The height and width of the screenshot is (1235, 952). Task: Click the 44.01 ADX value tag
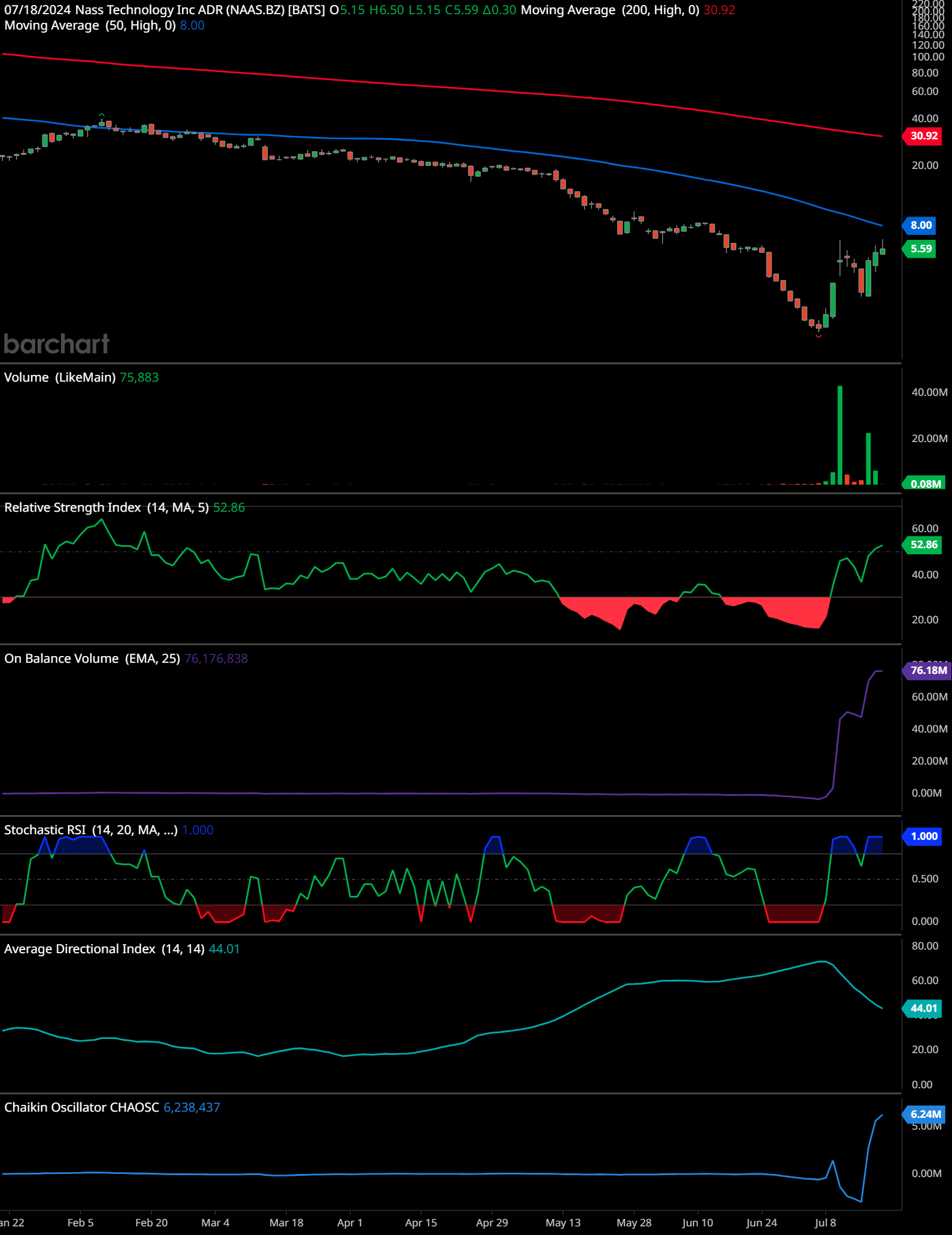tap(923, 1008)
